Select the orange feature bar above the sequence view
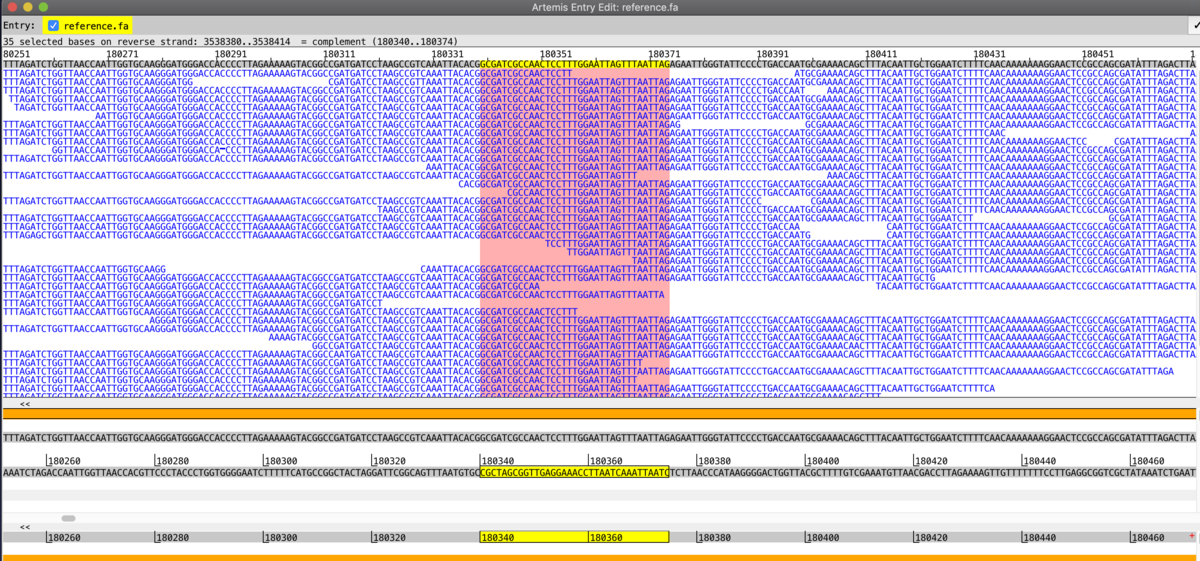 (x=600, y=414)
